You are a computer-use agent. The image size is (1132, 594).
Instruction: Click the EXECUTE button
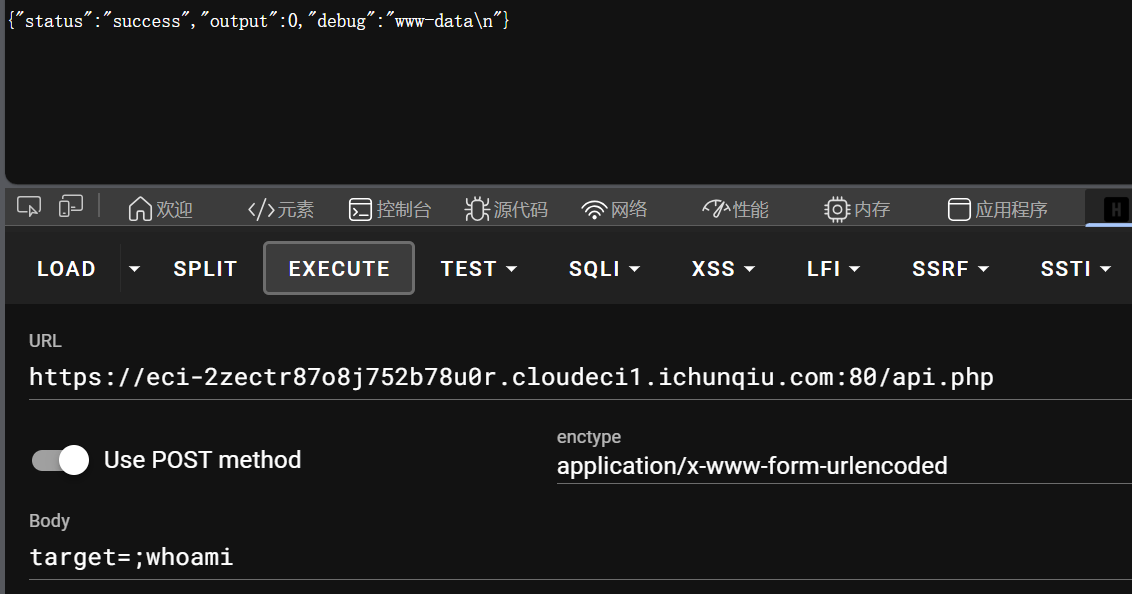pos(339,269)
